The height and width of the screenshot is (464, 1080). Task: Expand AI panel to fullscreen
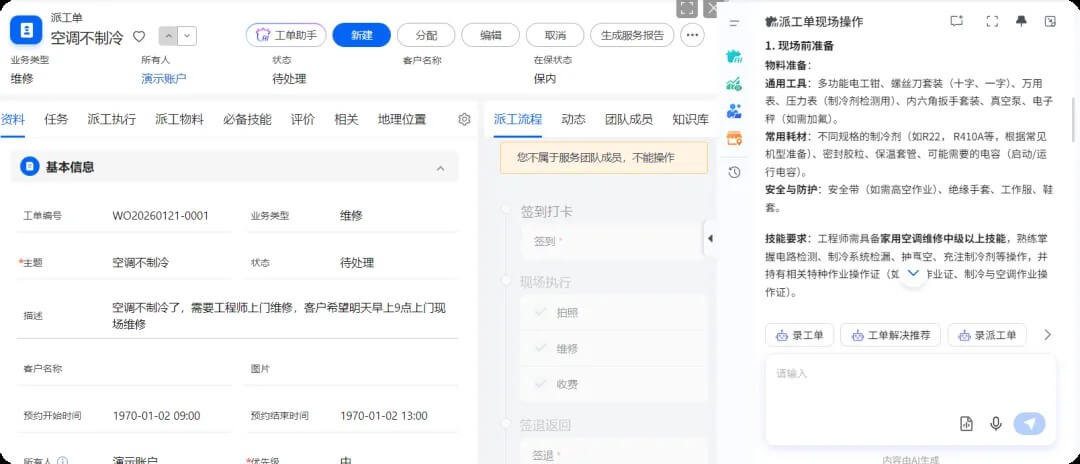992,21
